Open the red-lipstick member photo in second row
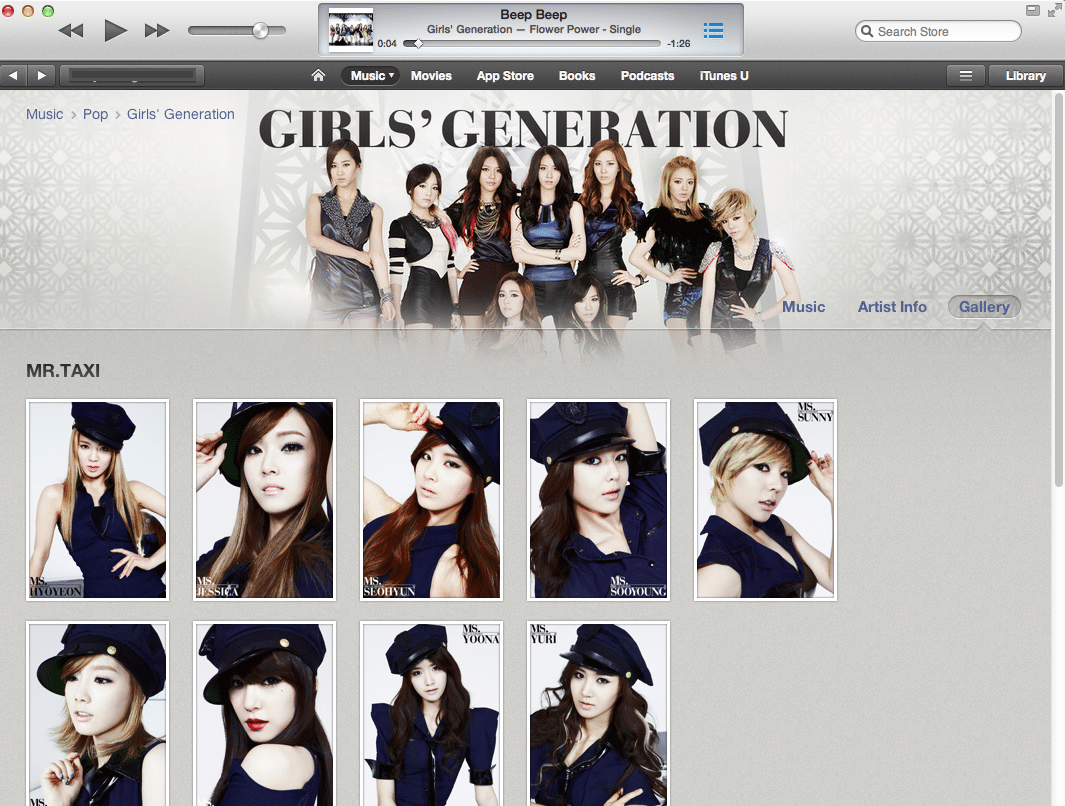This screenshot has width=1065, height=806. point(264,714)
